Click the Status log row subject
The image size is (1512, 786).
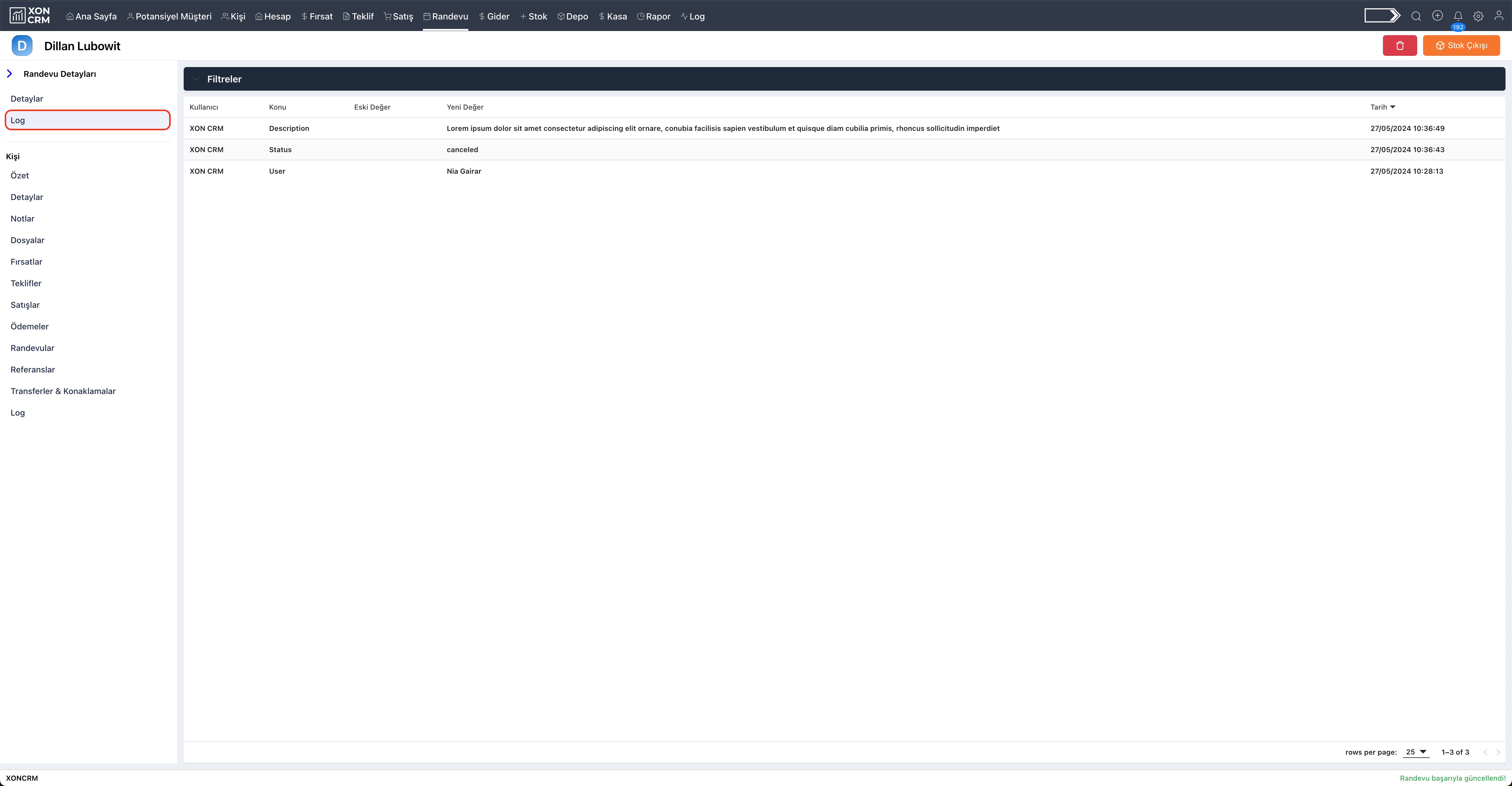coord(280,150)
